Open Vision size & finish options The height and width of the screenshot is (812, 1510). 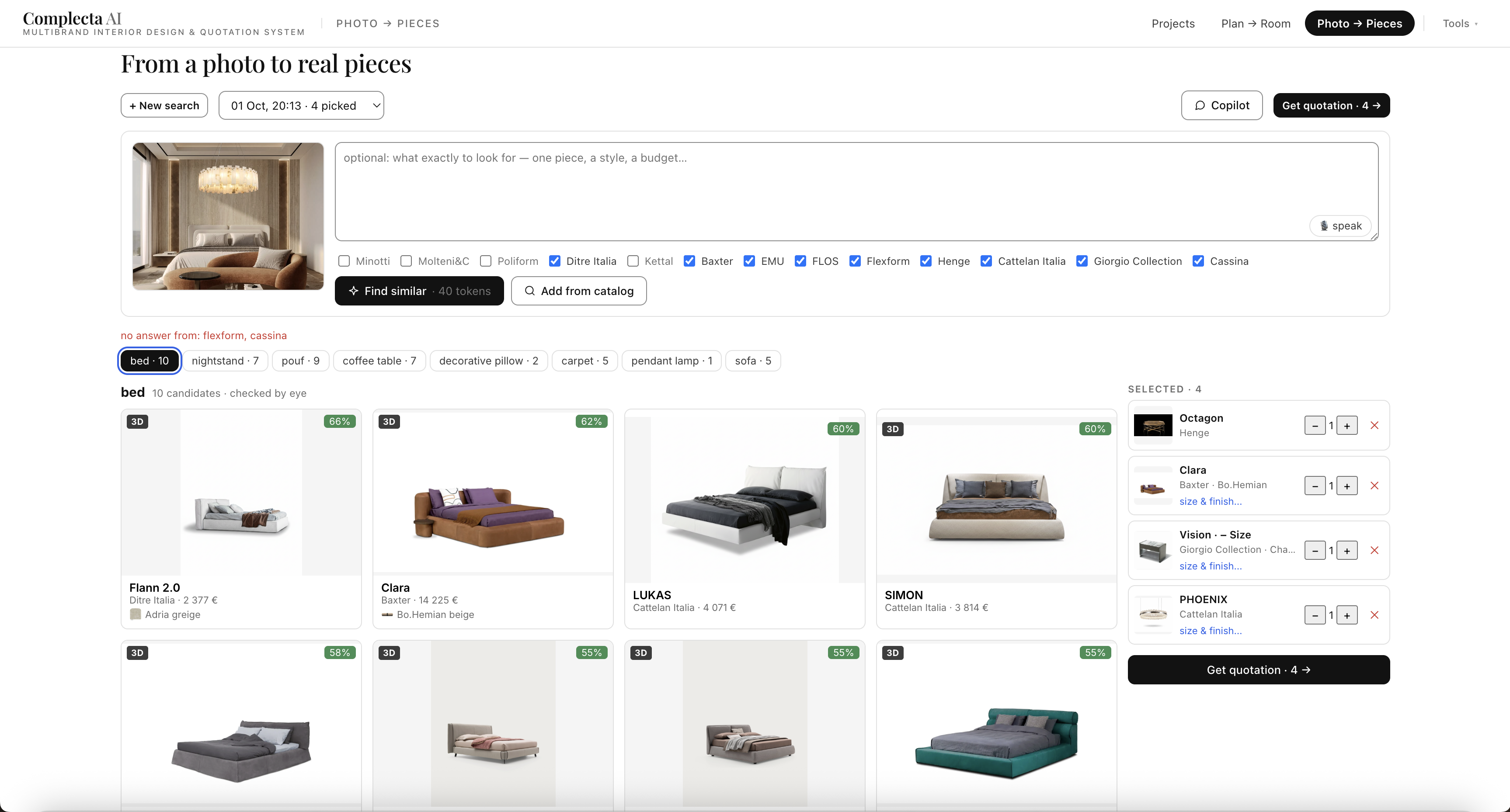pyautogui.click(x=1211, y=566)
